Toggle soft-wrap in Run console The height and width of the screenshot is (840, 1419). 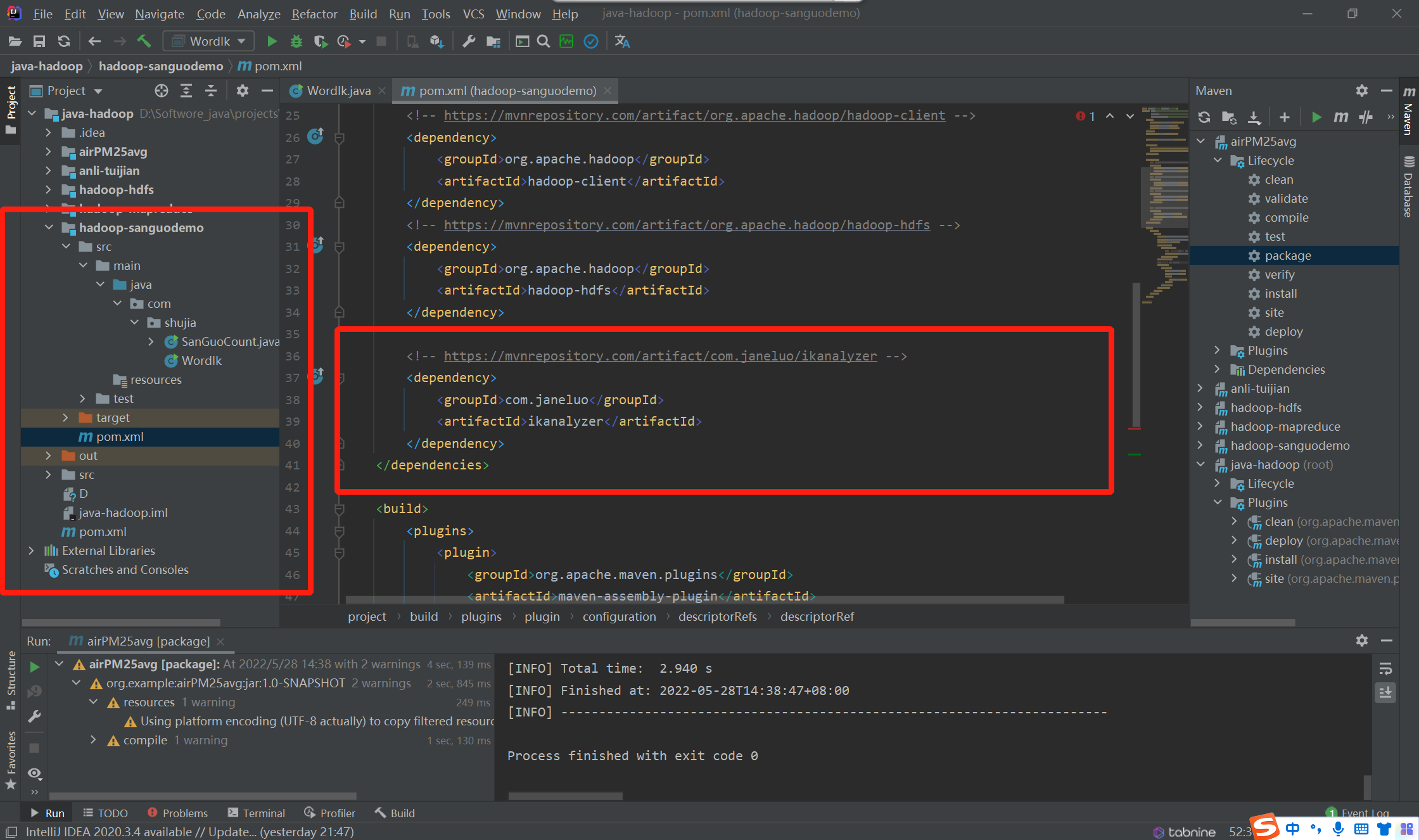[x=1385, y=669]
